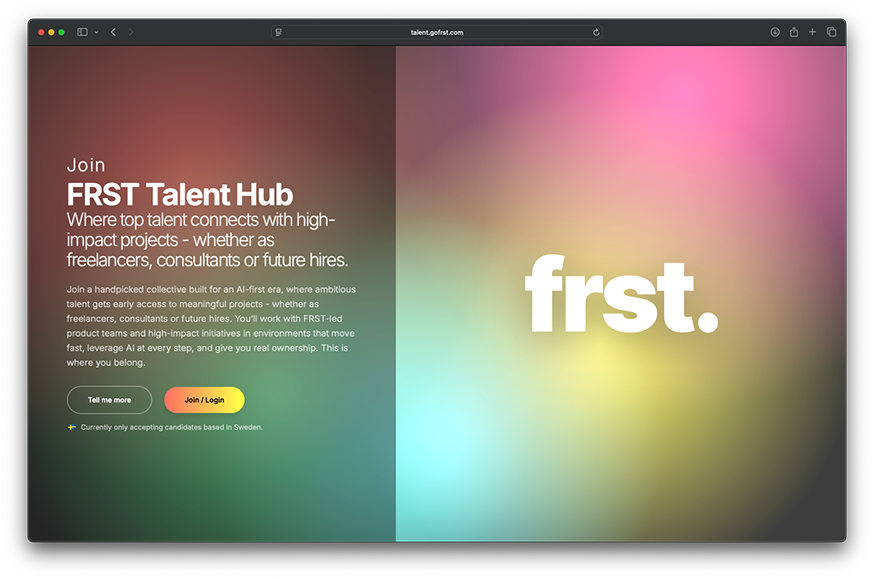Click the large frst. logo

(x=621, y=294)
